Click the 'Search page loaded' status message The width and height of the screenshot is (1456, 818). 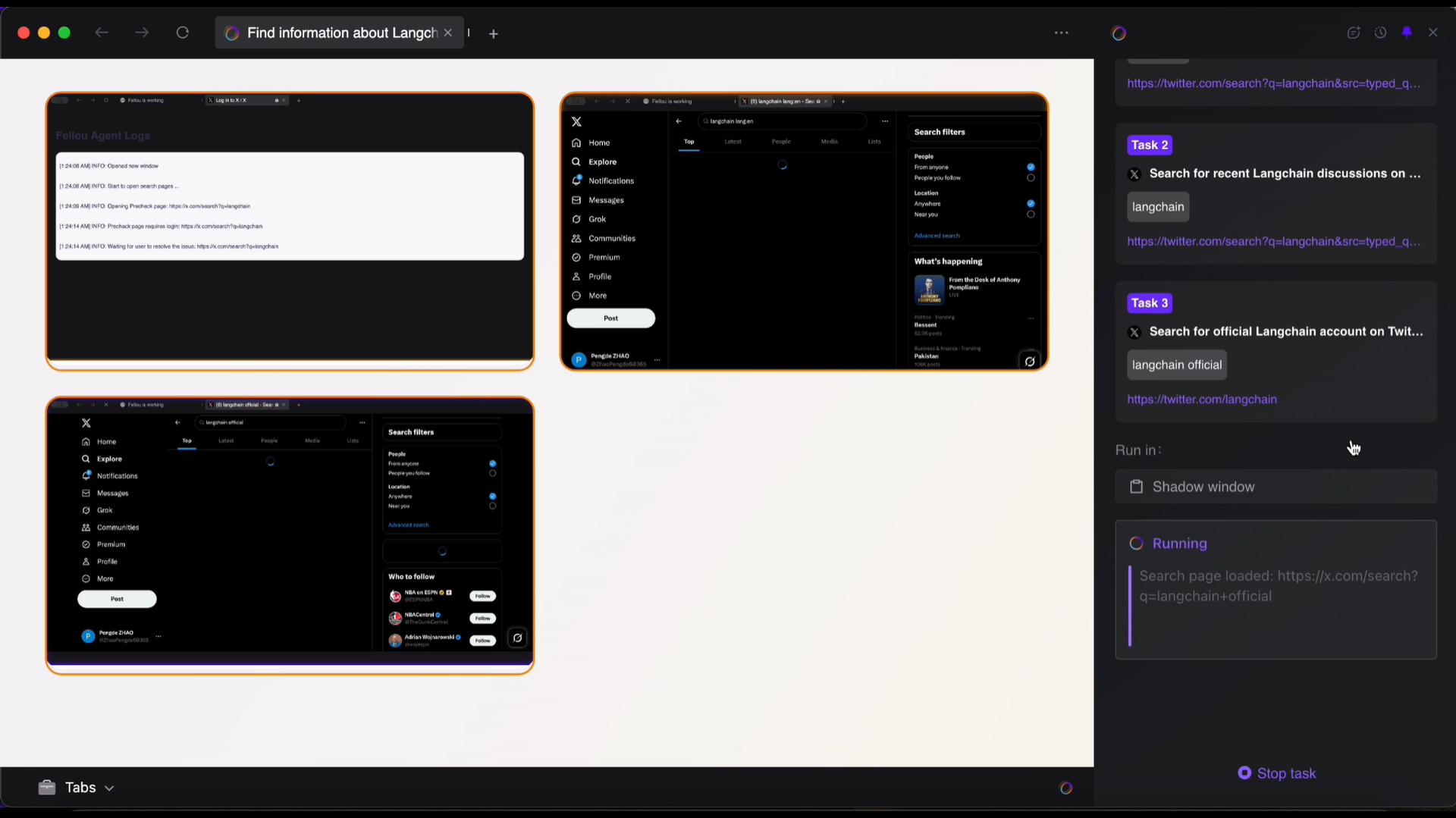pyautogui.click(x=1279, y=586)
